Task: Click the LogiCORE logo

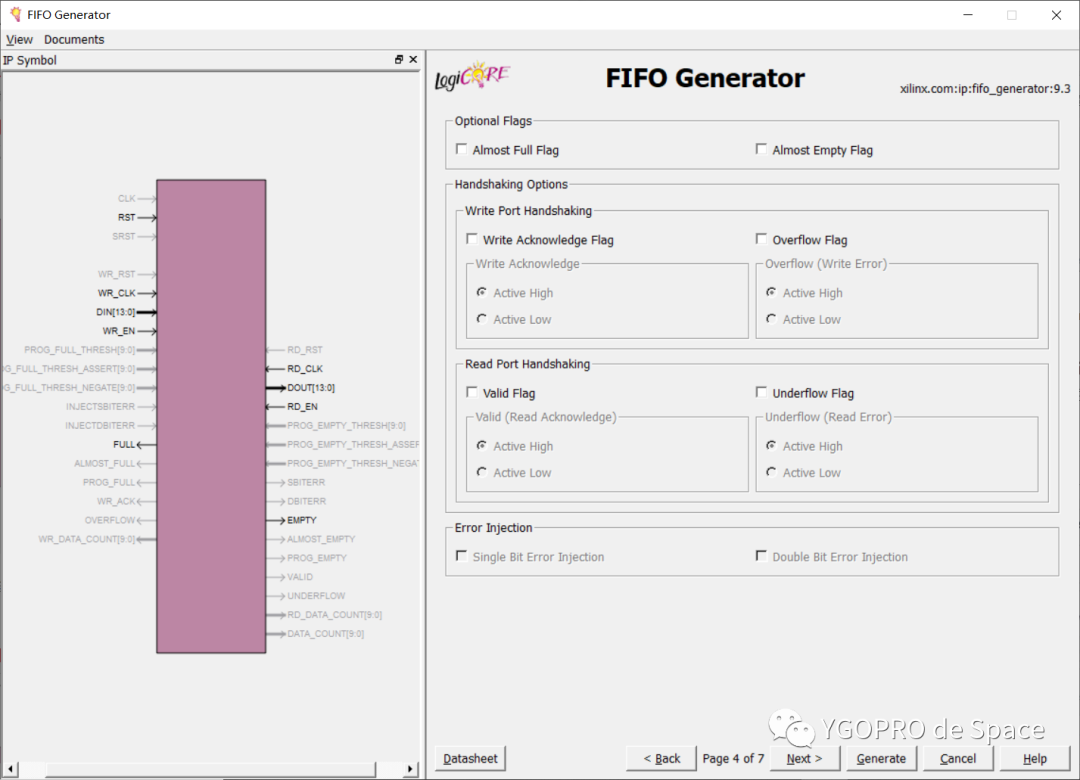Action: [472, 76]
